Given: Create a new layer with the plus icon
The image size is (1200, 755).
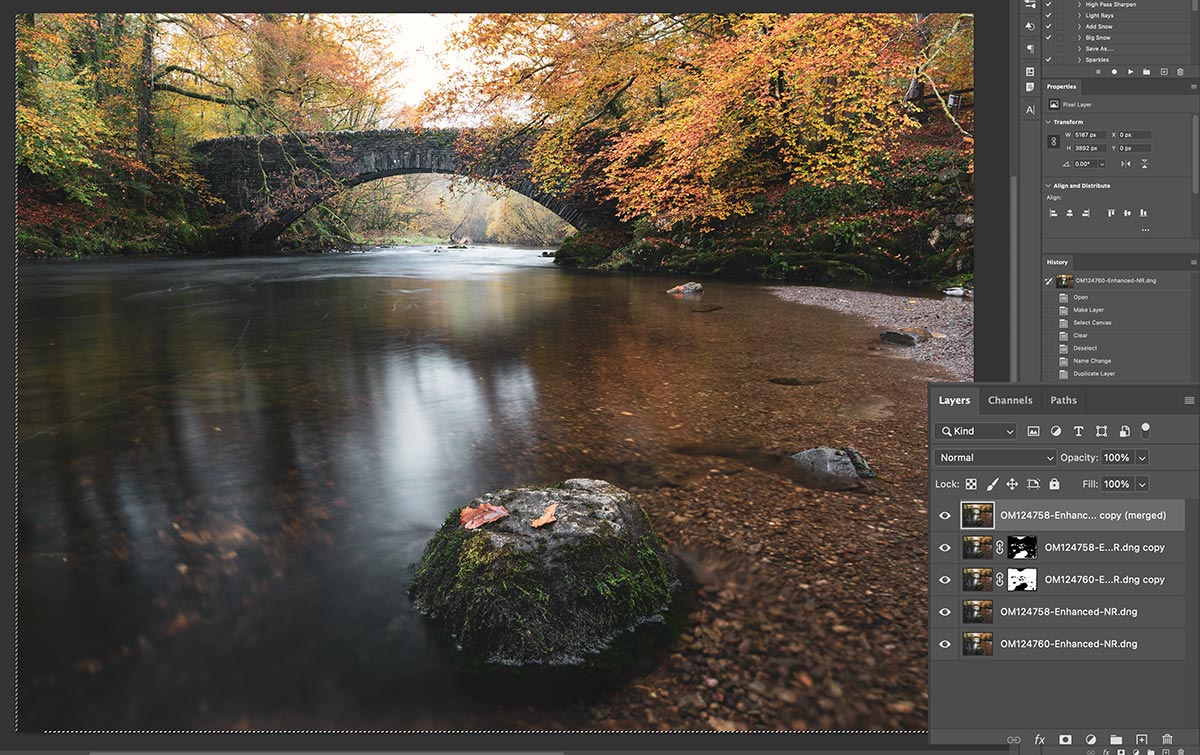Looking at the screenshot, I should click(1141, 740).
